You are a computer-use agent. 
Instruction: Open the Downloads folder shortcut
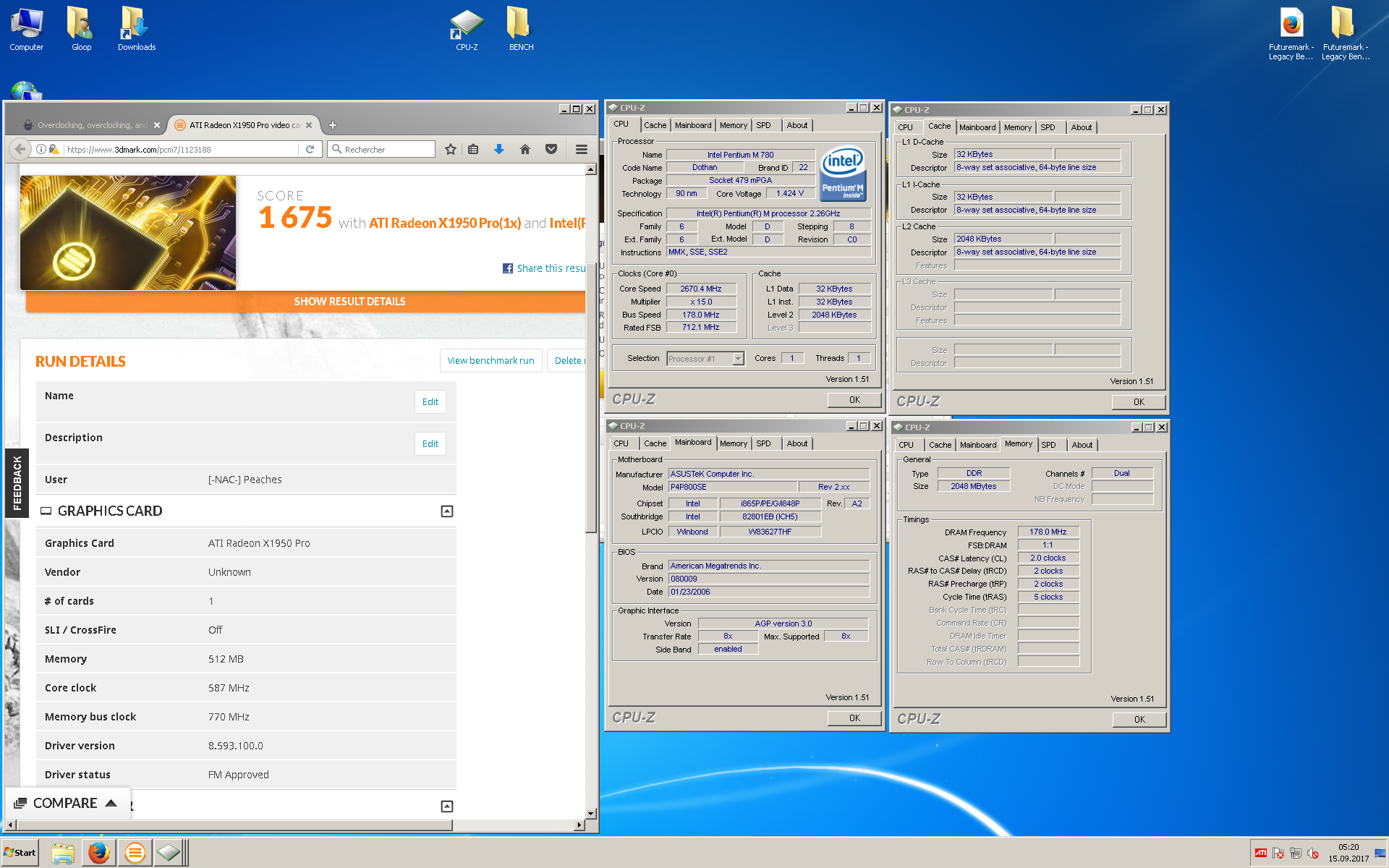(136, 29)
